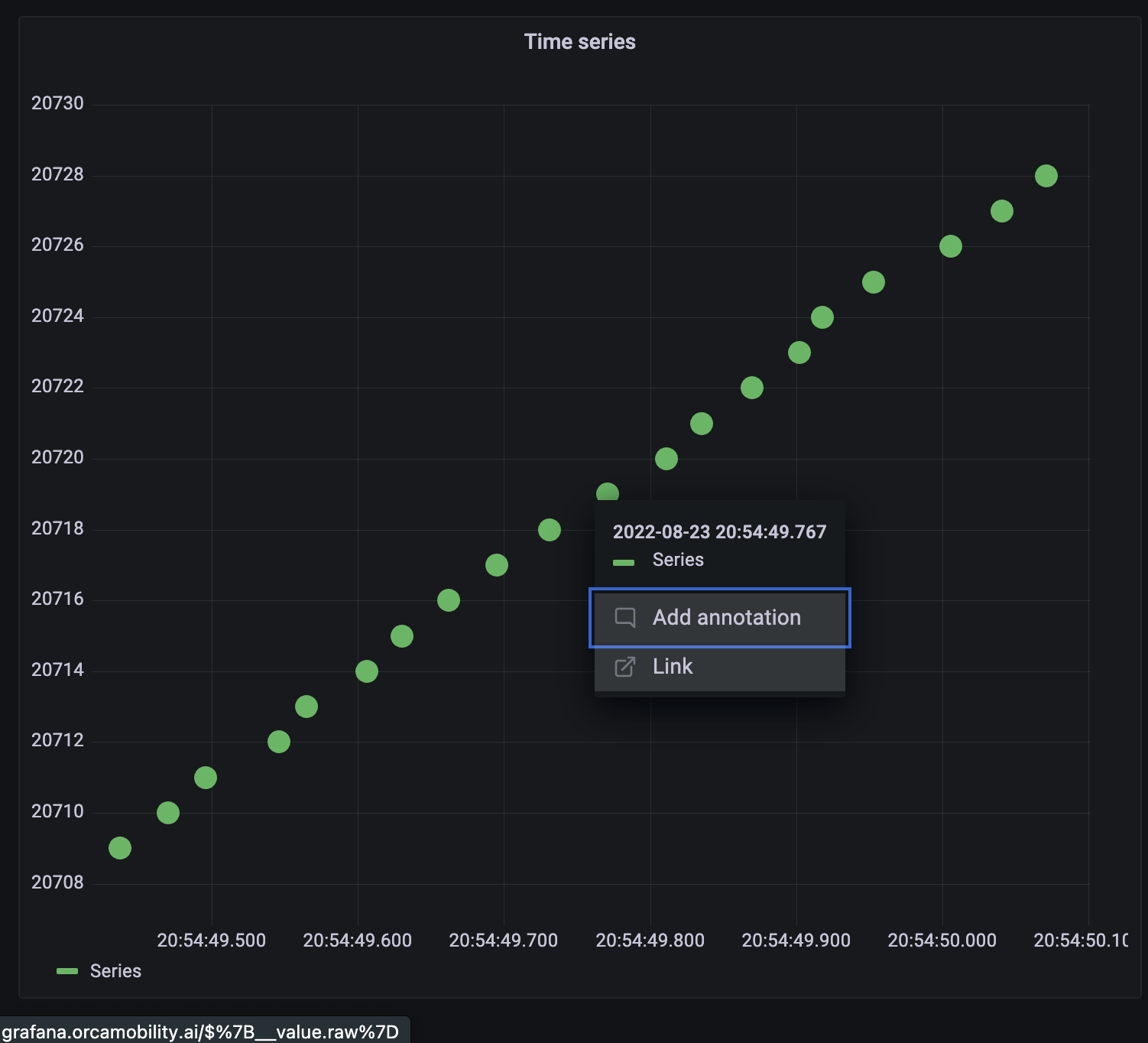Viewport: 1148px width, 1043px height.
Task: Click the external link icon beside Link
Action: [625, 666]
